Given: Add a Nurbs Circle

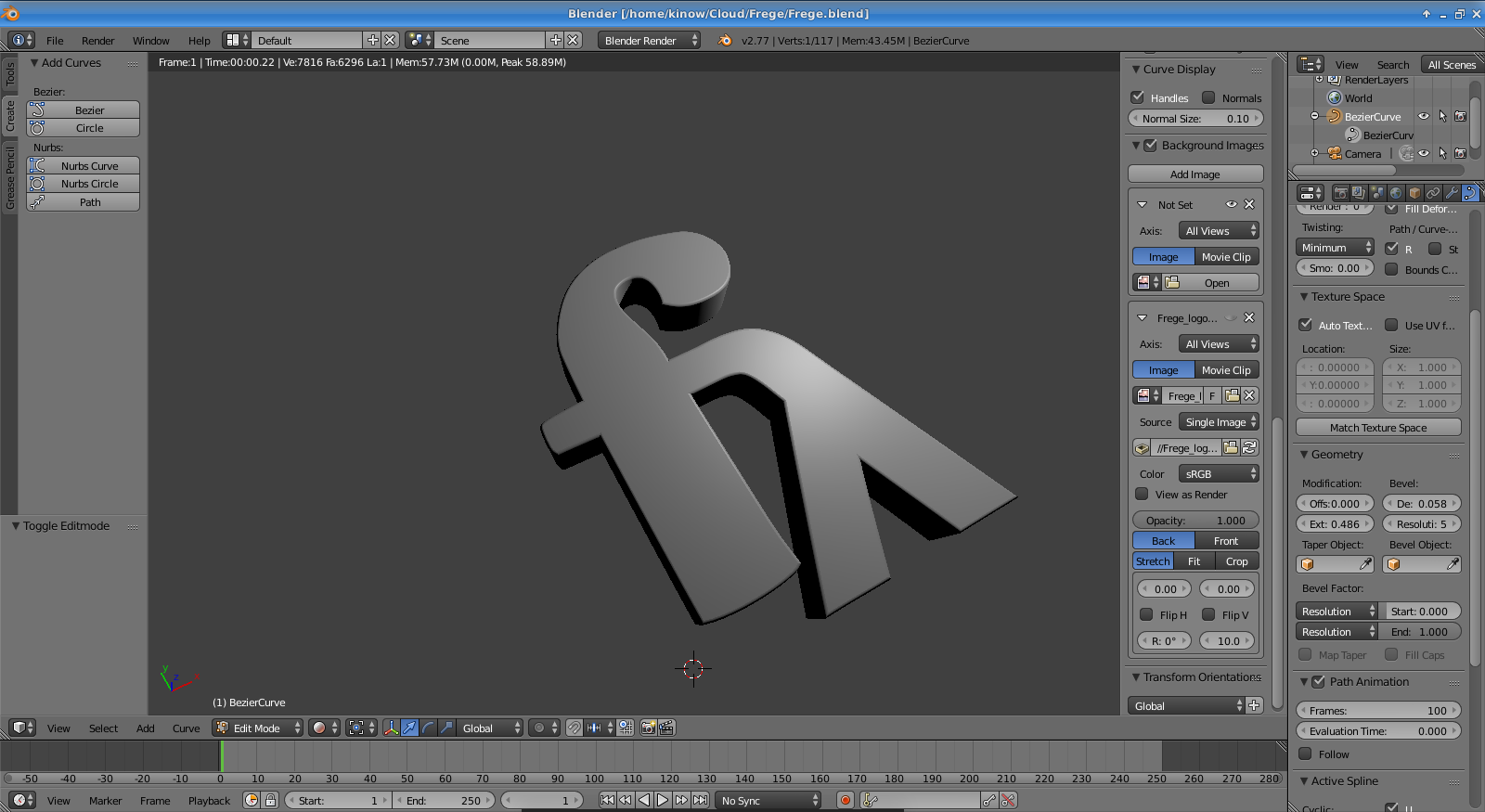Looking at the screenshot, I should tap(84, 183).
